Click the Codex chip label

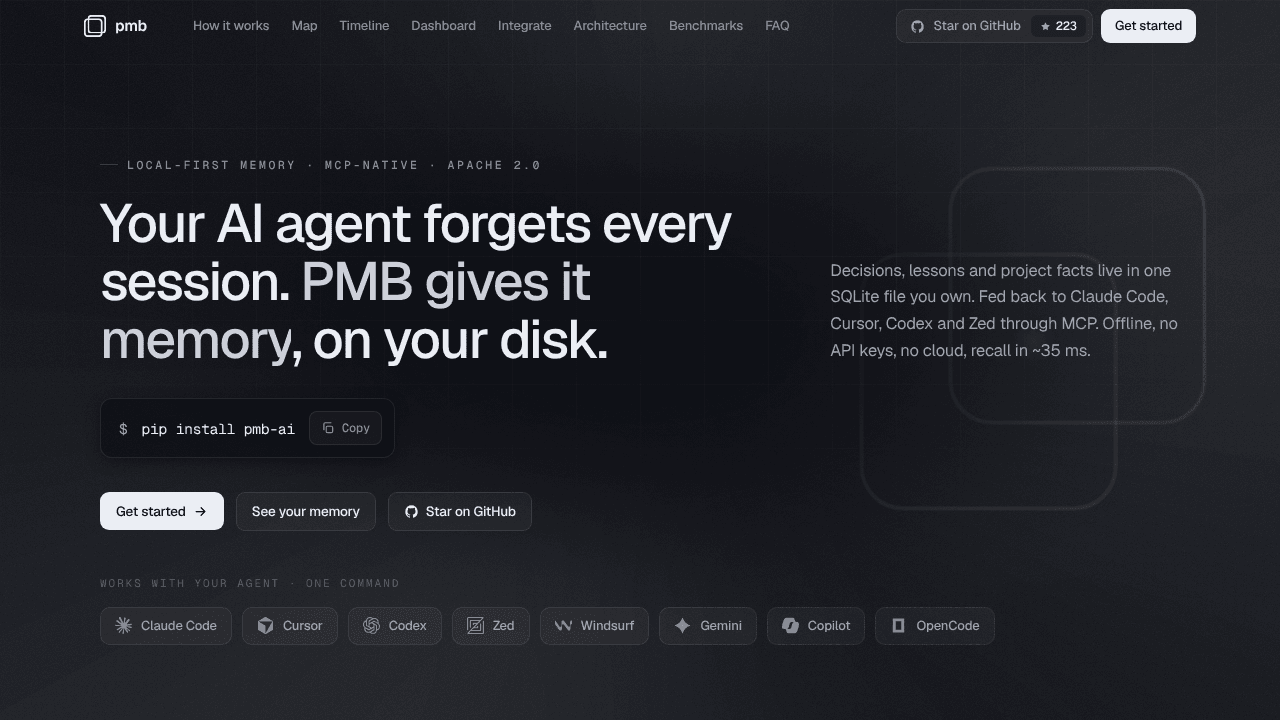[x=408, y=626]
